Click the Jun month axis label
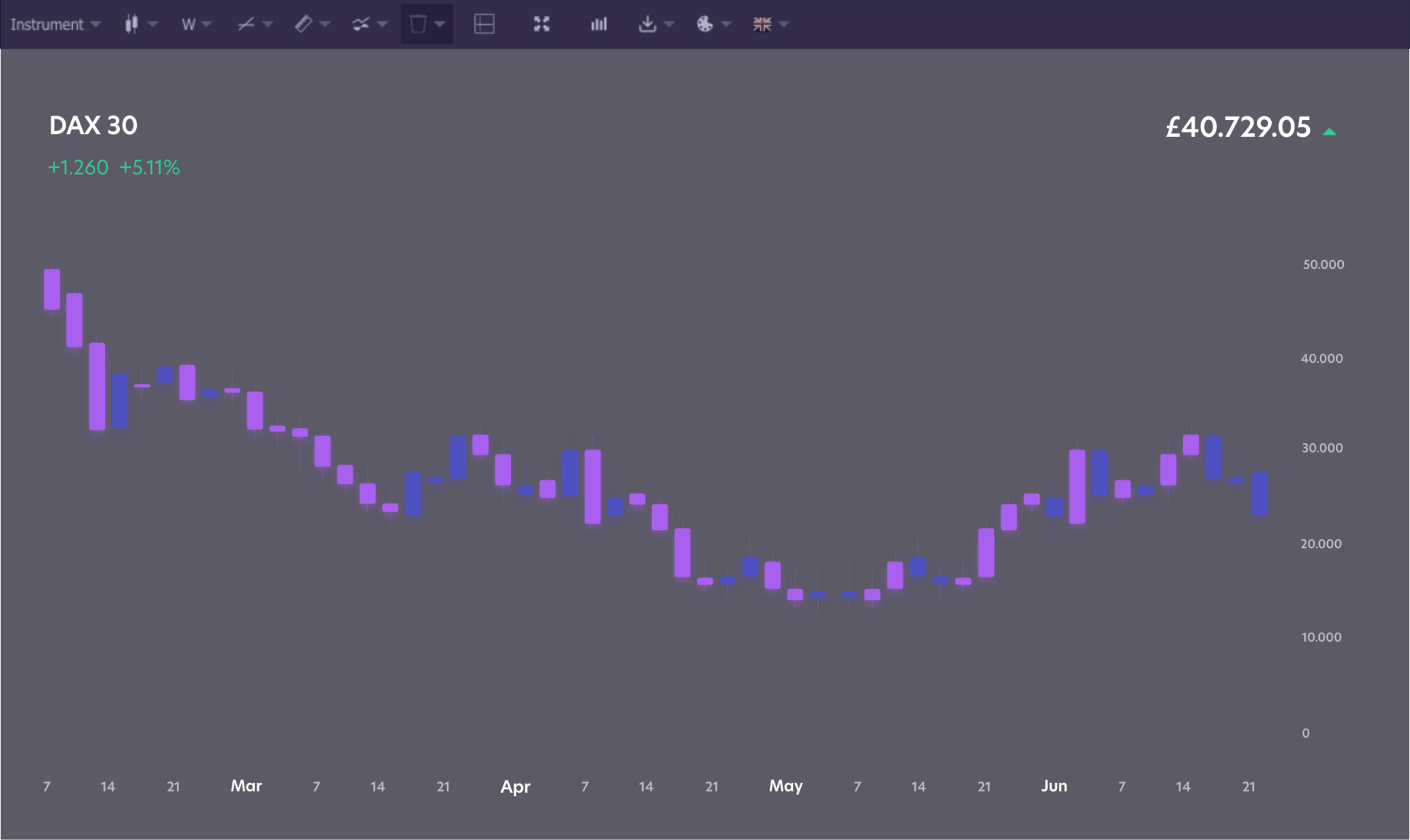 point(1054,786)
